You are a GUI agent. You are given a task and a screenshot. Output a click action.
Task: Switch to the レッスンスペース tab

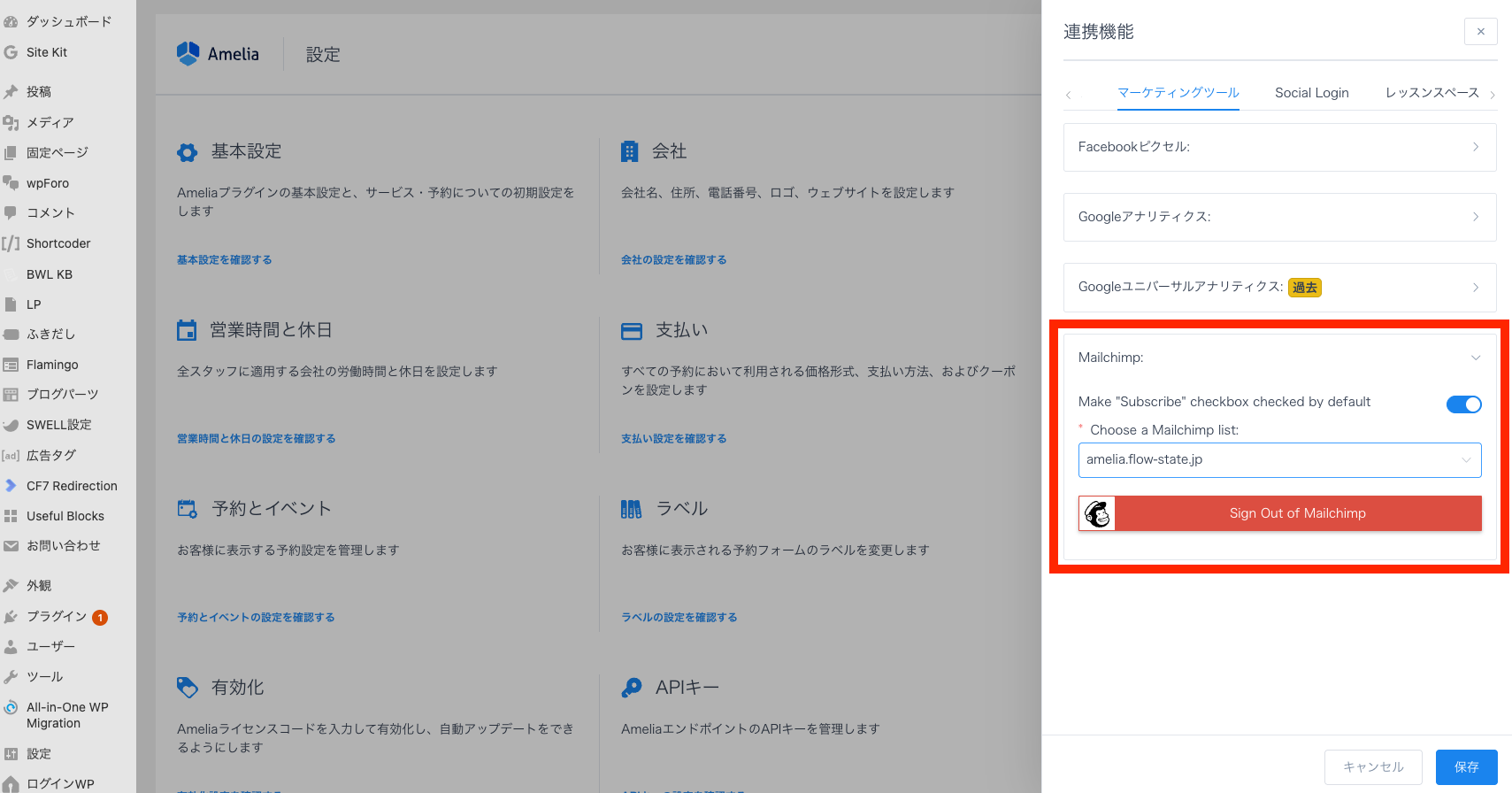pyautogui.click(x=1431, y=93)
